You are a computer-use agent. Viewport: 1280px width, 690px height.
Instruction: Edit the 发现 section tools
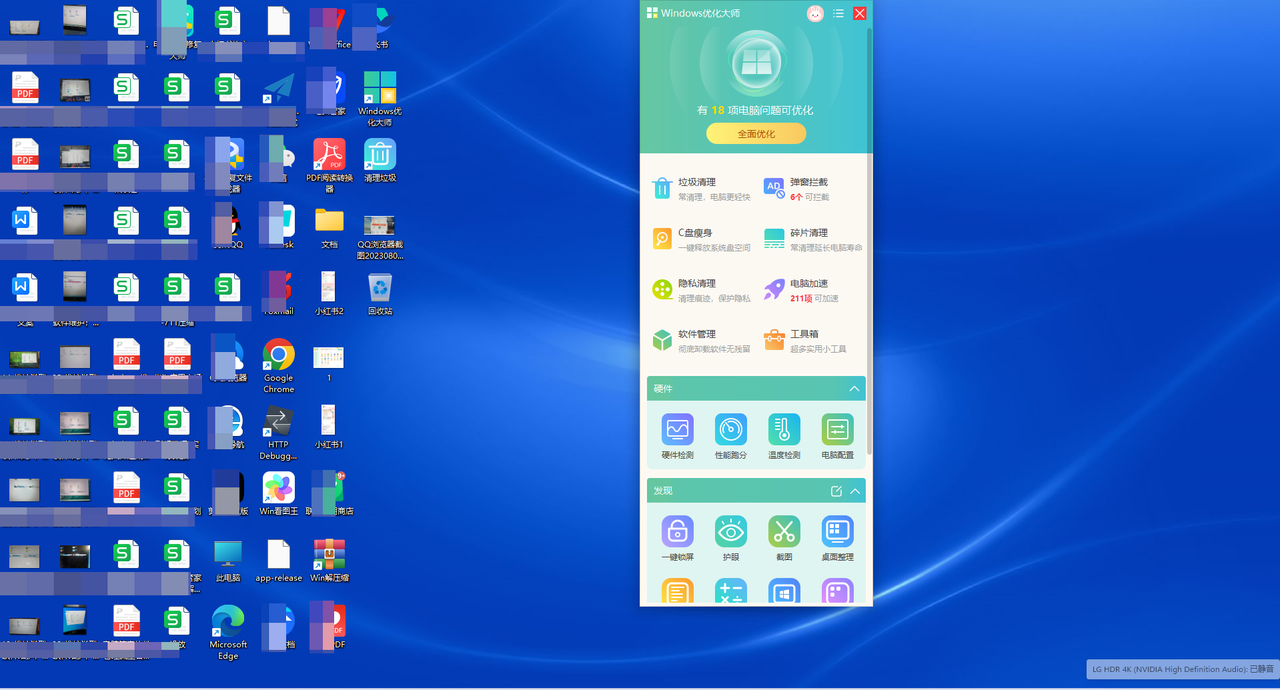[x=836, y=491]
